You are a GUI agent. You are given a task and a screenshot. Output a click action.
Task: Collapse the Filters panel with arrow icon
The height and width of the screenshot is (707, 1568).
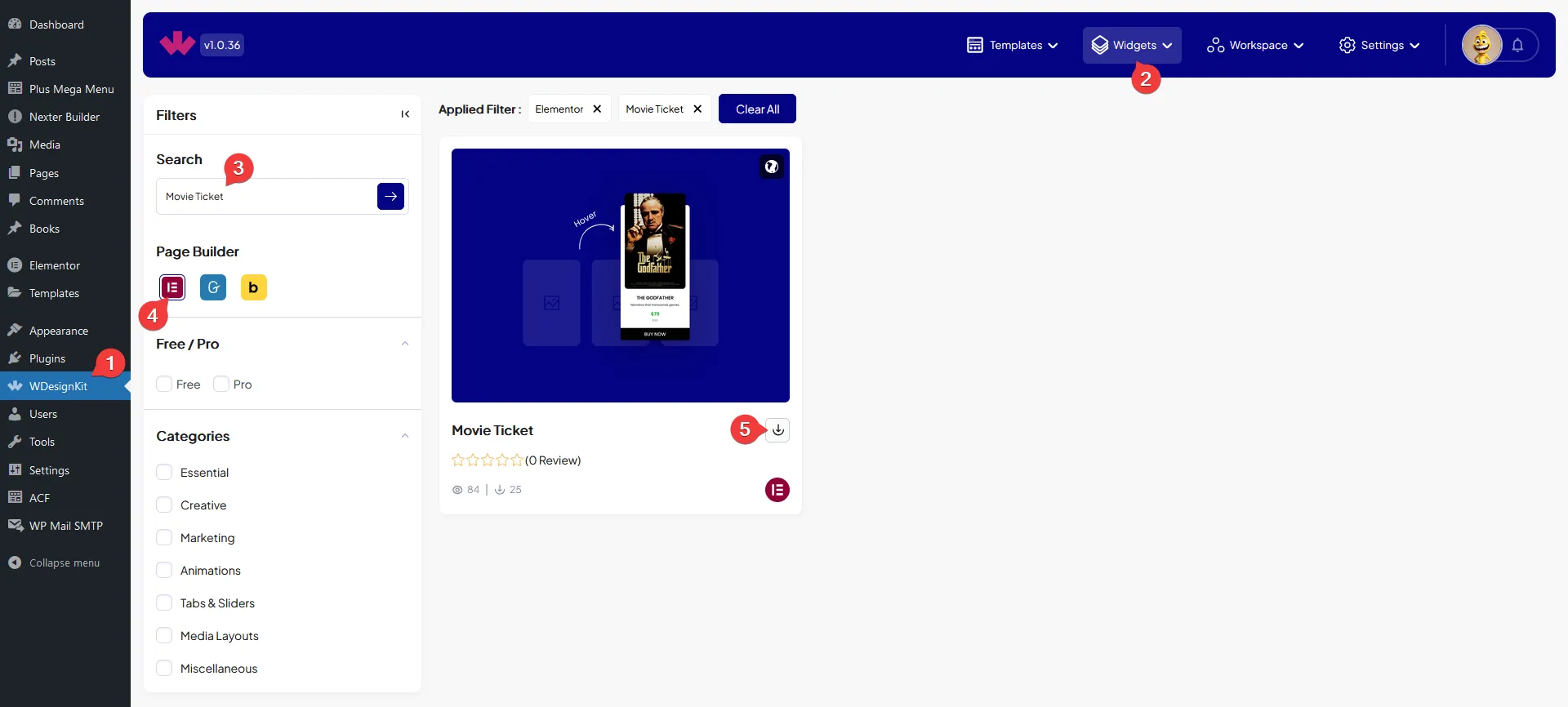click(405, 115)
